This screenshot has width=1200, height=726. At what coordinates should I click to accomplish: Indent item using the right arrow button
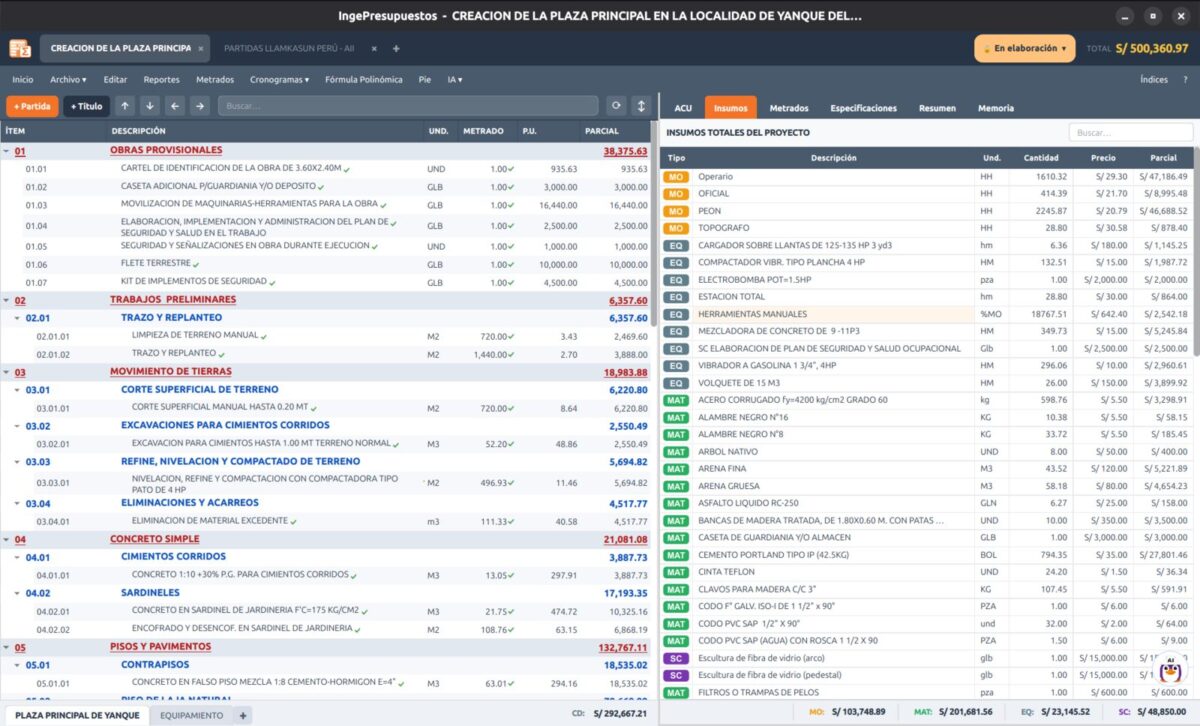tap(200, 106)
